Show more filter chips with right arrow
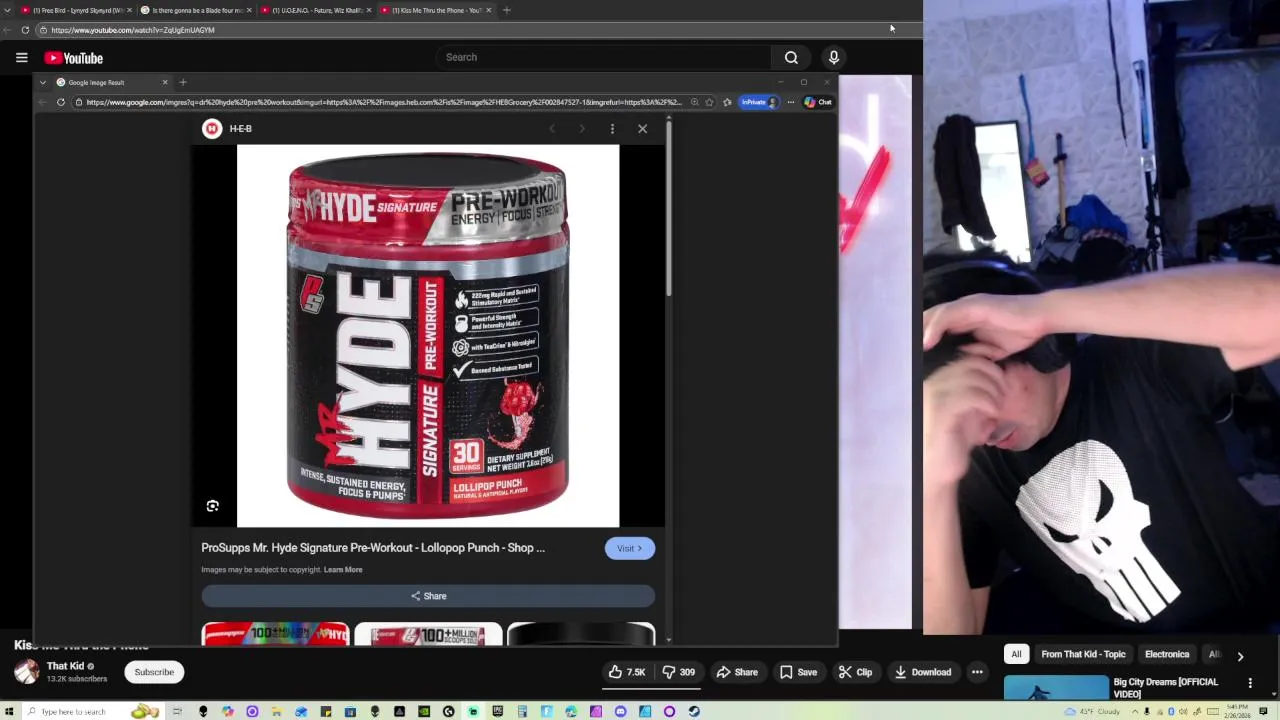Screen dimensions: 1280x720 [x=1240, y=656]
